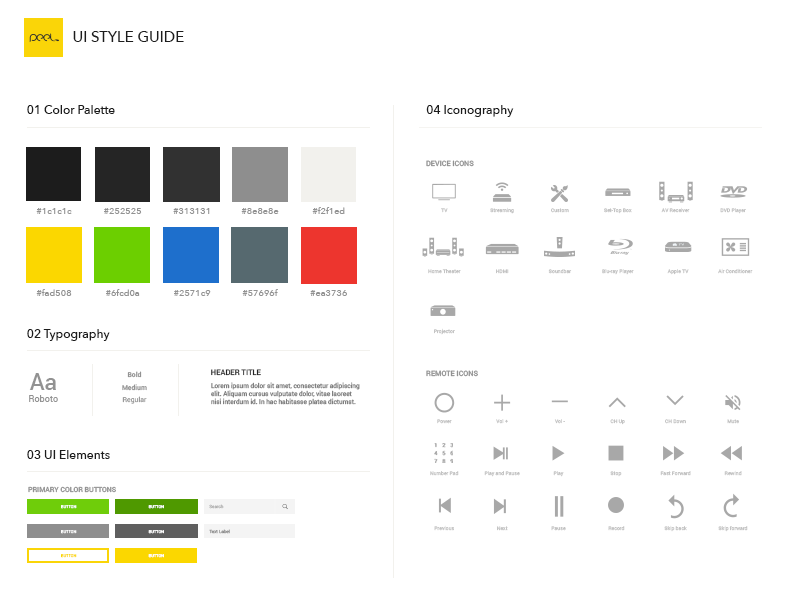
Task: Click the DEVICE ICONS label
Action: (450, 163)
